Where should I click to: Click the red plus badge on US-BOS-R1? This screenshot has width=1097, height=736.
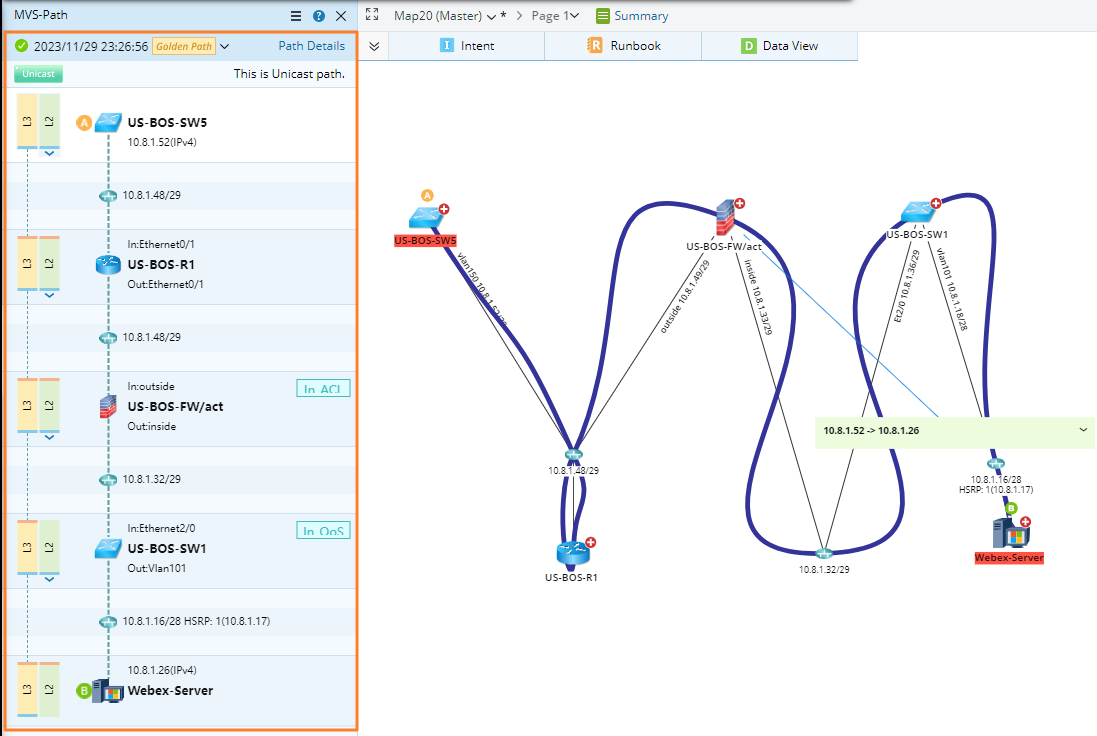tap(590, 543)
